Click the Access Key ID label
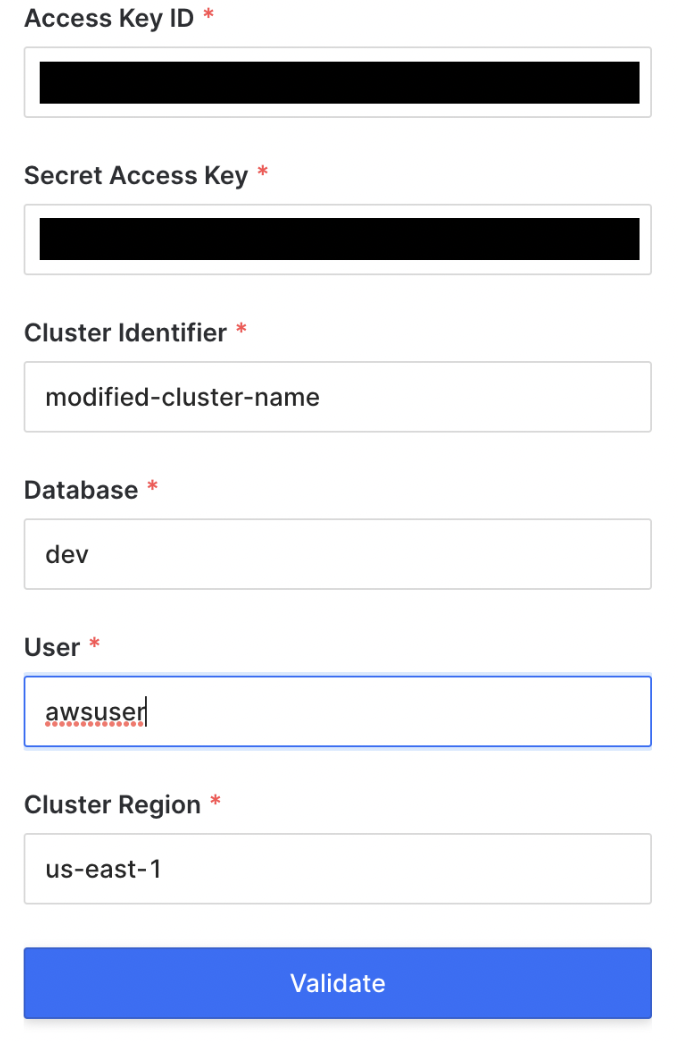This screenshot has width=678, height=1042. (x=109, y=19)
